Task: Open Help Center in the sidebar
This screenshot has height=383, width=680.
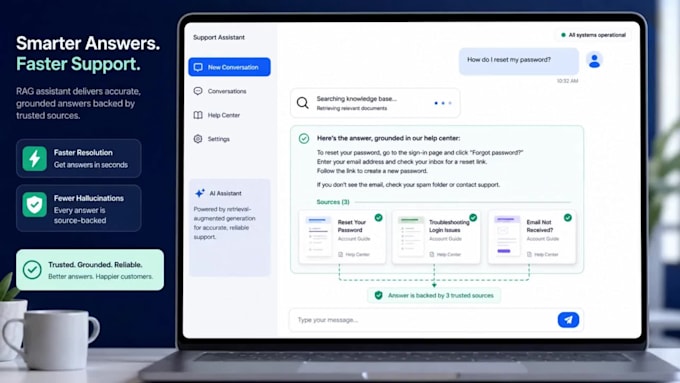Action: pos(223,115)
